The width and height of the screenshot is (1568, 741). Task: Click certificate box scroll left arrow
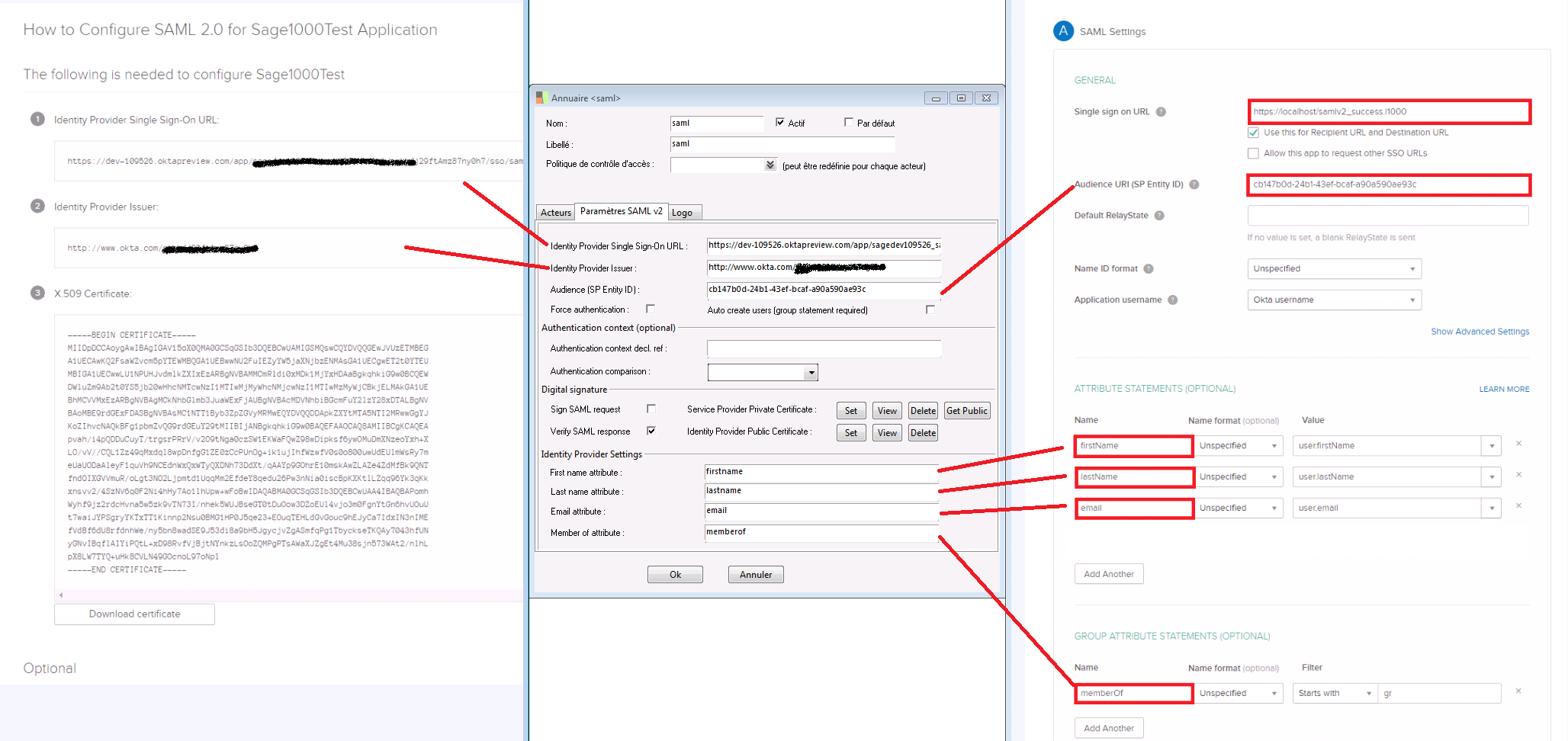point(61,595)
